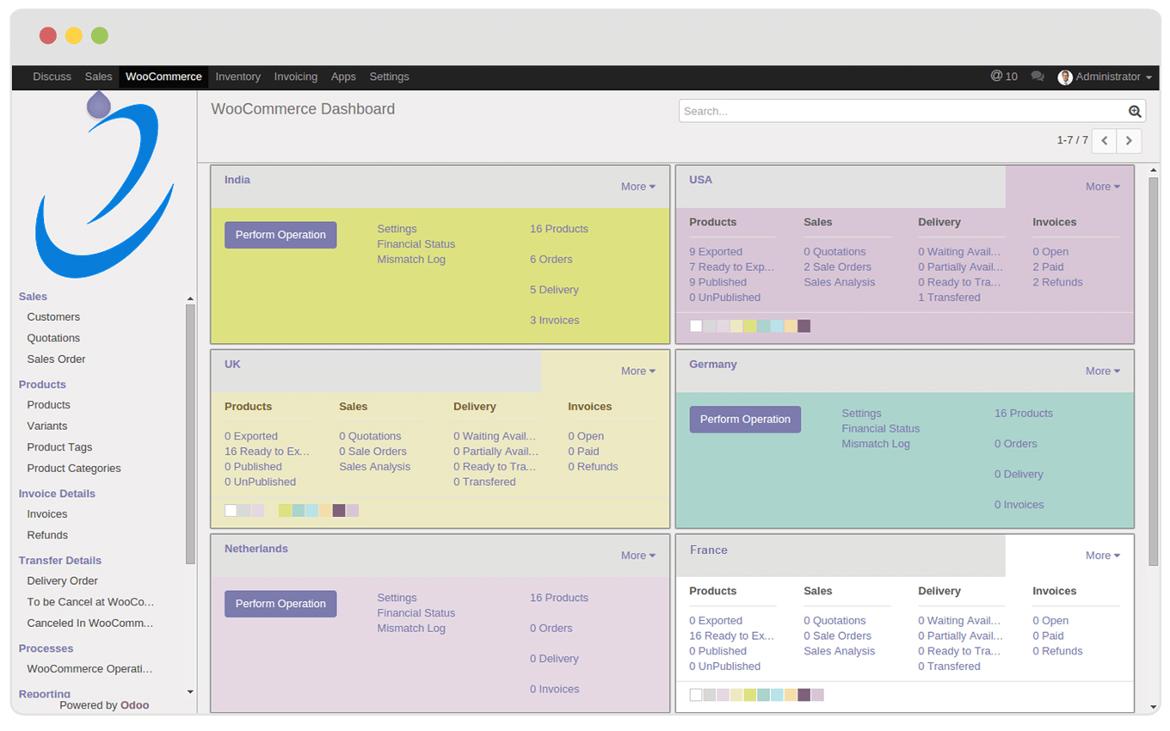The height and width of the screenshot is (731, 1170).
Task: Click the dashboard Search input field
Action: pos(900,112)
